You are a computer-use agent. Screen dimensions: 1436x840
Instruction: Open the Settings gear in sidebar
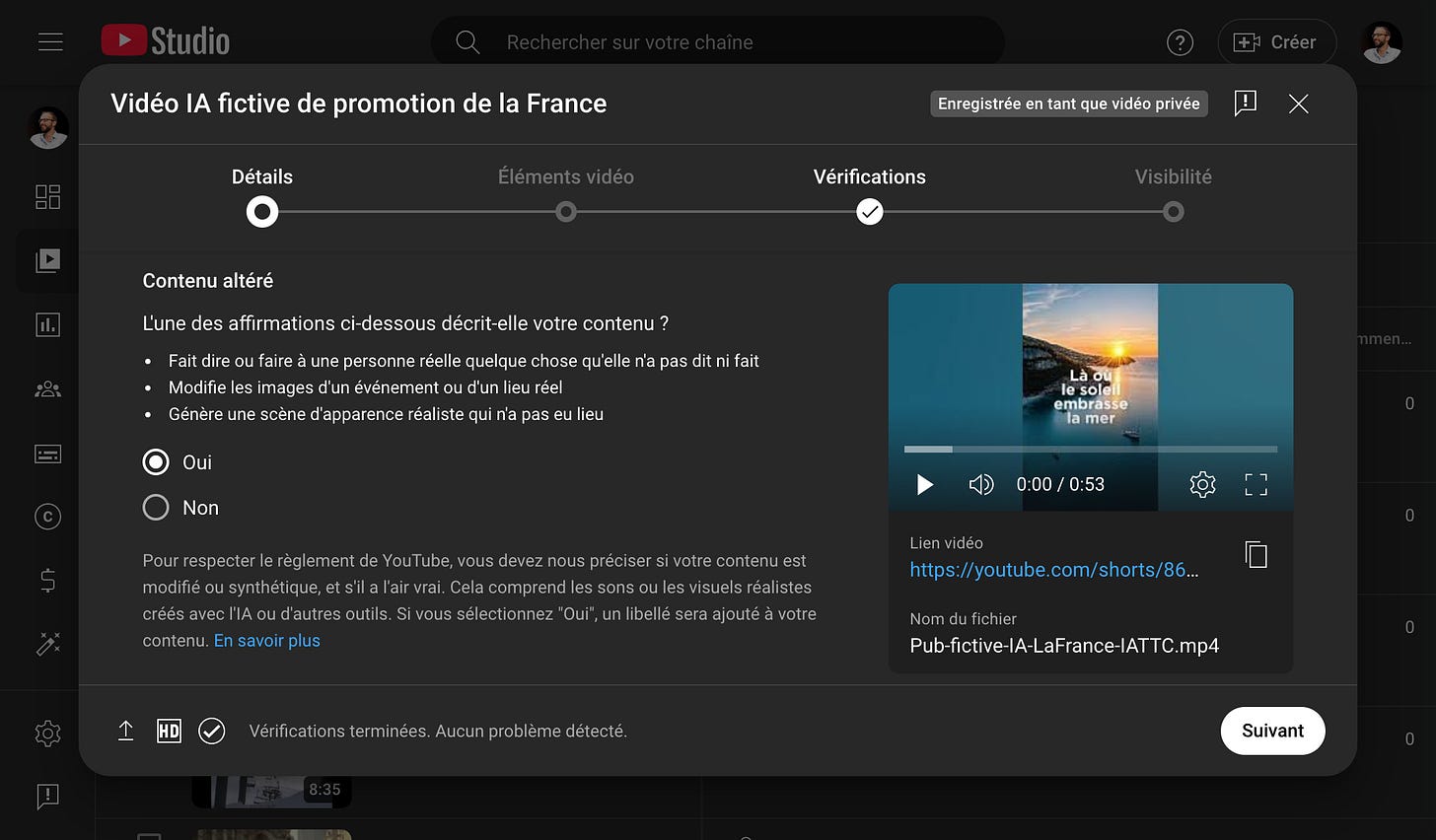point(48,733)
